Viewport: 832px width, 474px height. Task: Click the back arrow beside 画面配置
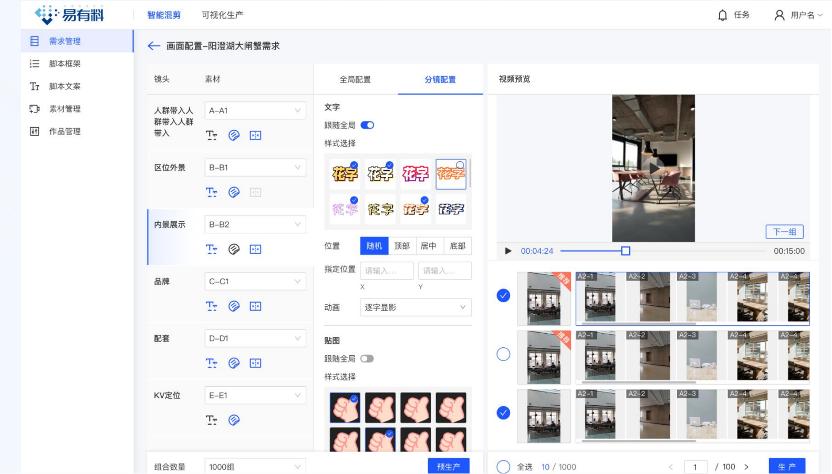pos(153,46)
